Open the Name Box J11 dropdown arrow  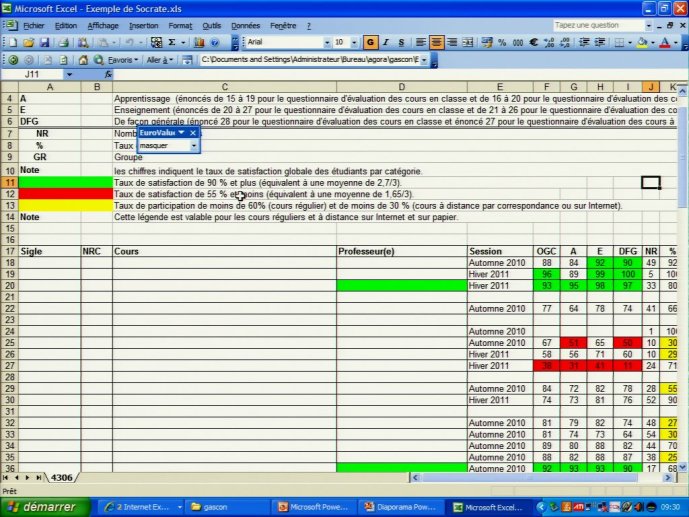[x=69, y=75]
